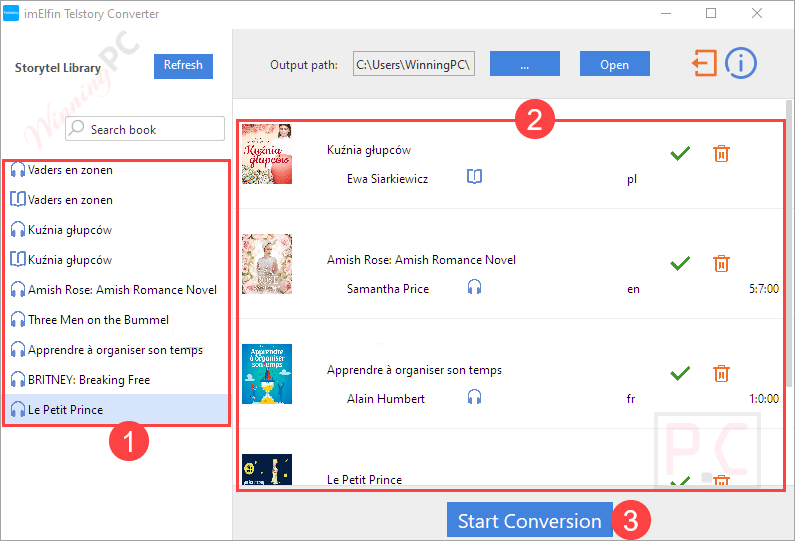Viewport: 795px width, 541px height.
Task: Click the duration 1:0:00 for Apprendre à organiser
Action: coord(764,399)
